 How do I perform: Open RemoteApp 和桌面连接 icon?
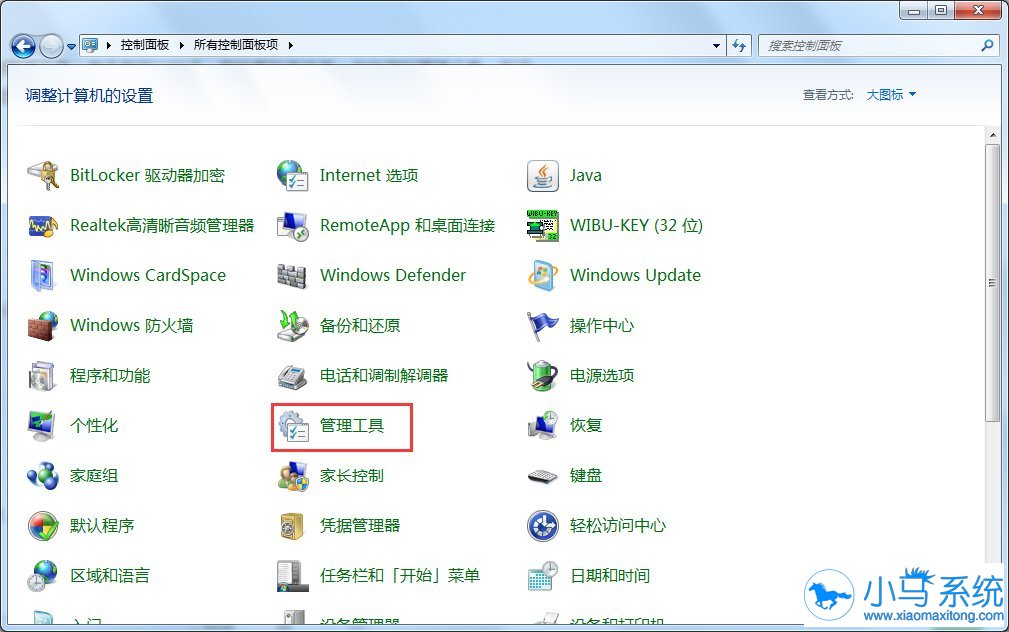pos(293,225)
